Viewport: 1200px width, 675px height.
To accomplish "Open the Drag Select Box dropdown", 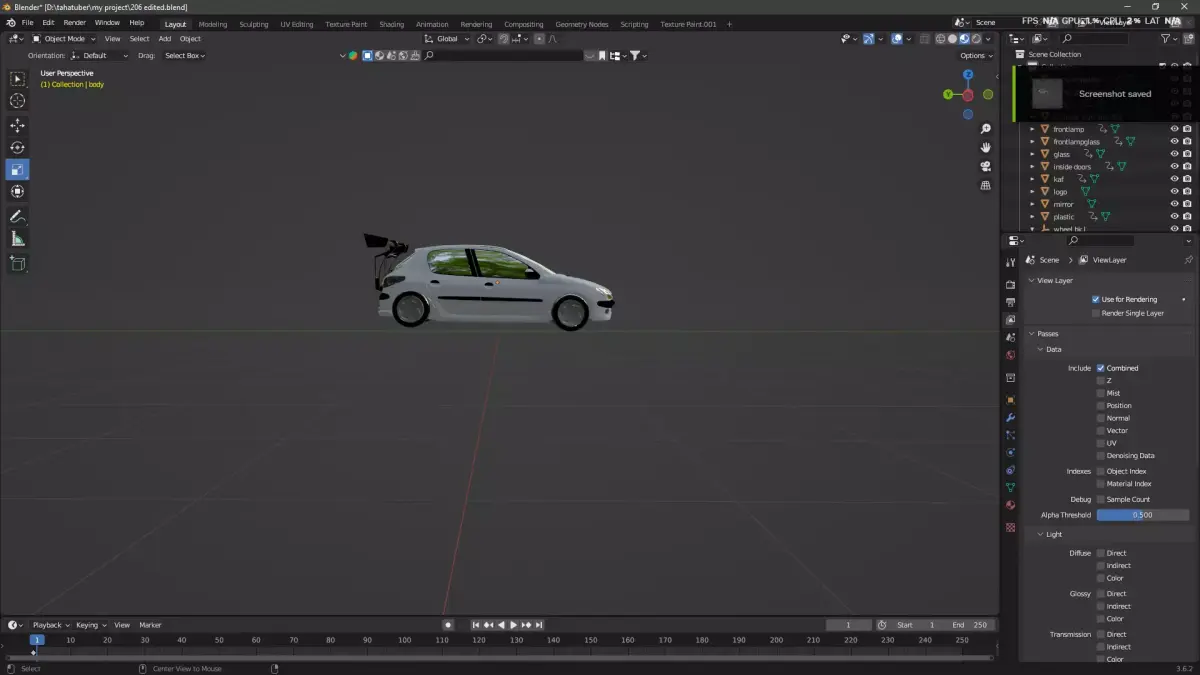I will (185, 56).
